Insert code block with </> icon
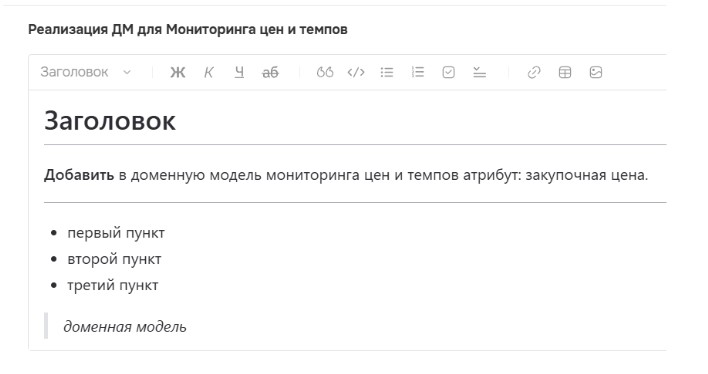The image size is (708, 374). (x=356, y=72)
